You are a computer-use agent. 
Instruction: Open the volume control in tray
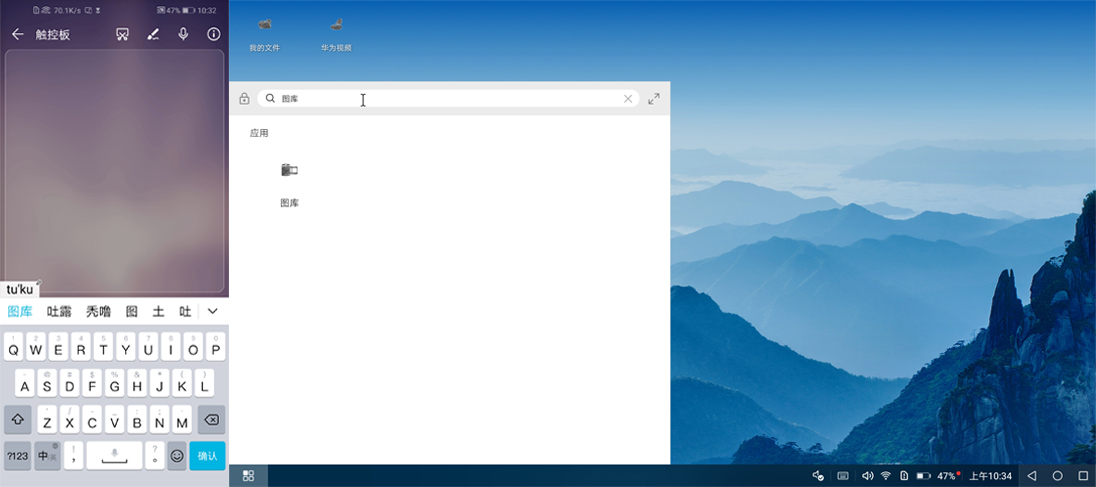tap(867, 476)
